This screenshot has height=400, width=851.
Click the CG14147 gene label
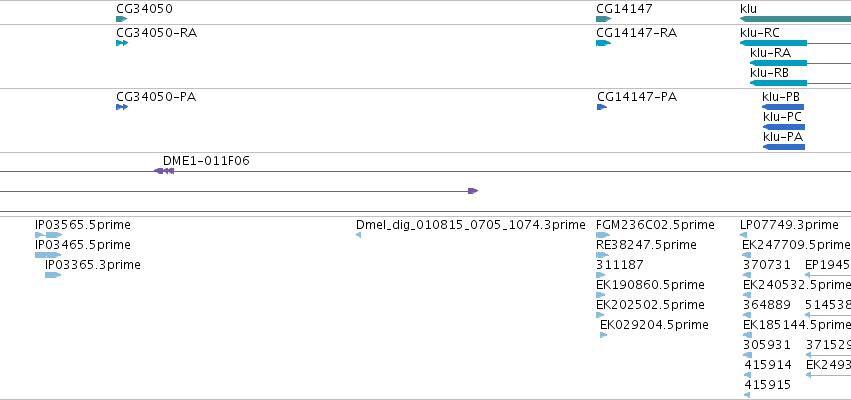pyautogui.click(x=624, y=9)
